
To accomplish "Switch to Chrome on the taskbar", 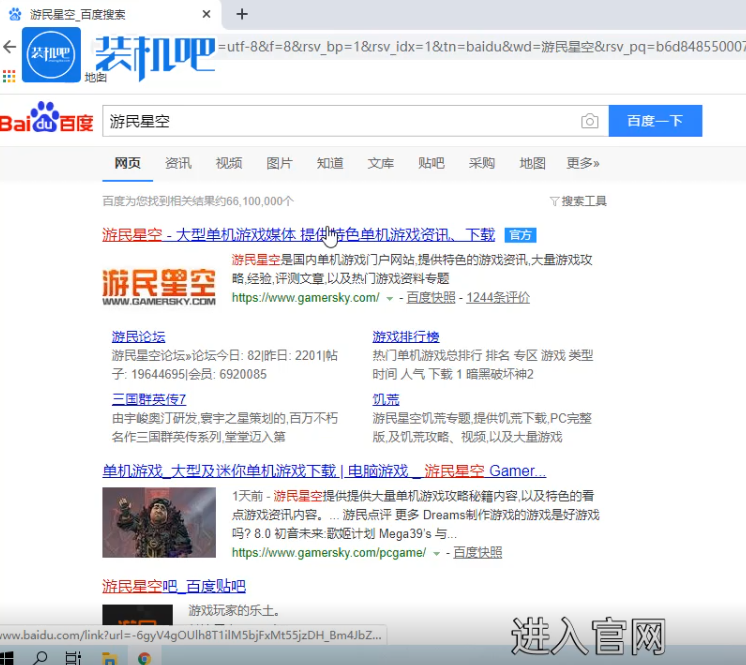I will 144,658.
